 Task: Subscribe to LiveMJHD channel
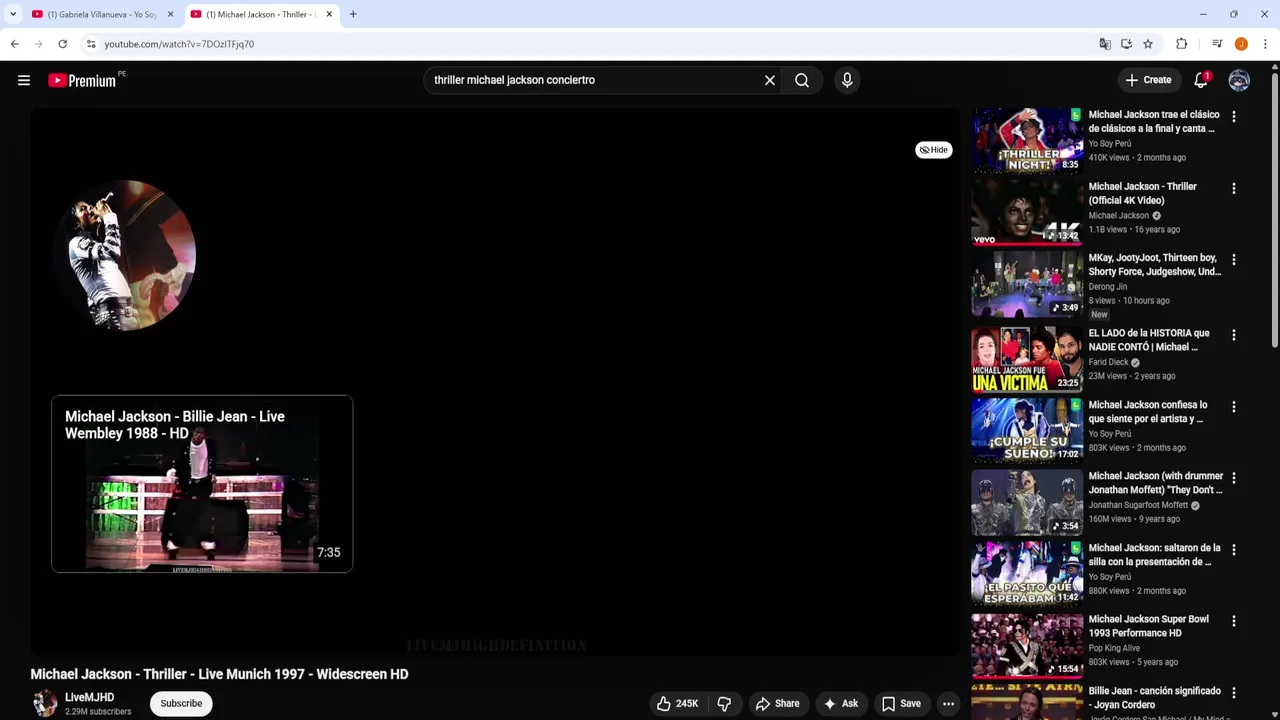click(181, 704)
